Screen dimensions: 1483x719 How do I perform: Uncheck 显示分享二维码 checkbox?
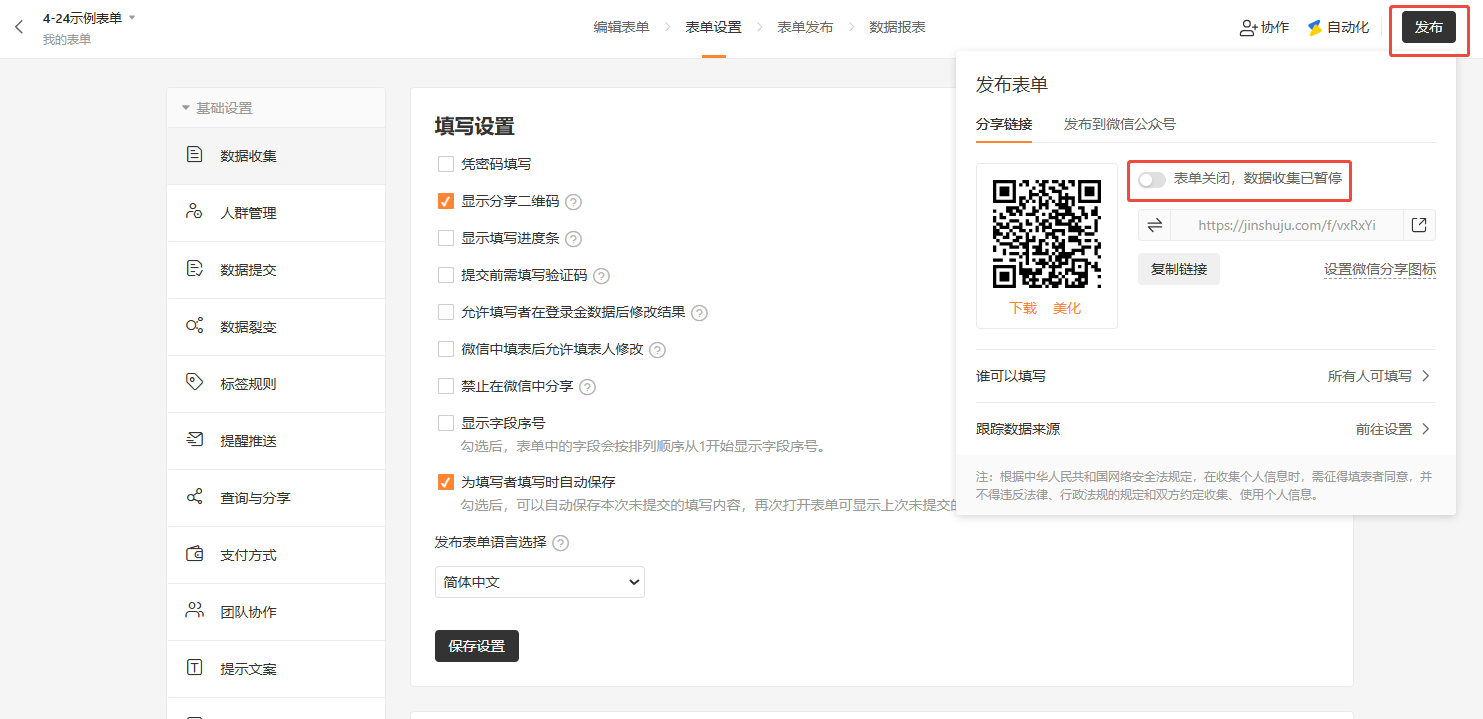(446, 201)
